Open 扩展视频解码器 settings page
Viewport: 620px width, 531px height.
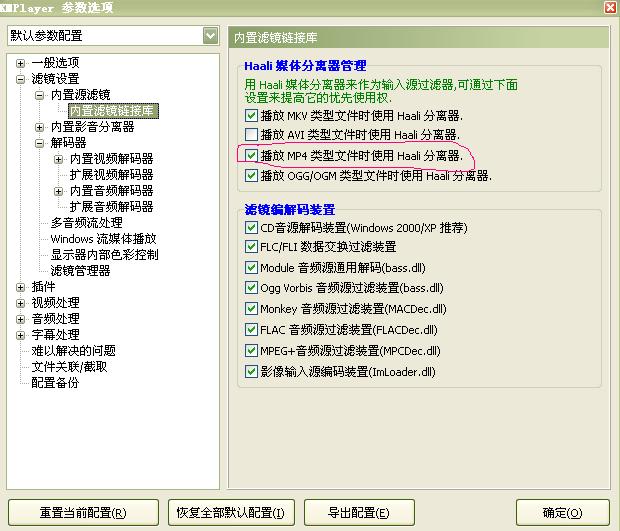pyautogui.click(x=112, y=175)
